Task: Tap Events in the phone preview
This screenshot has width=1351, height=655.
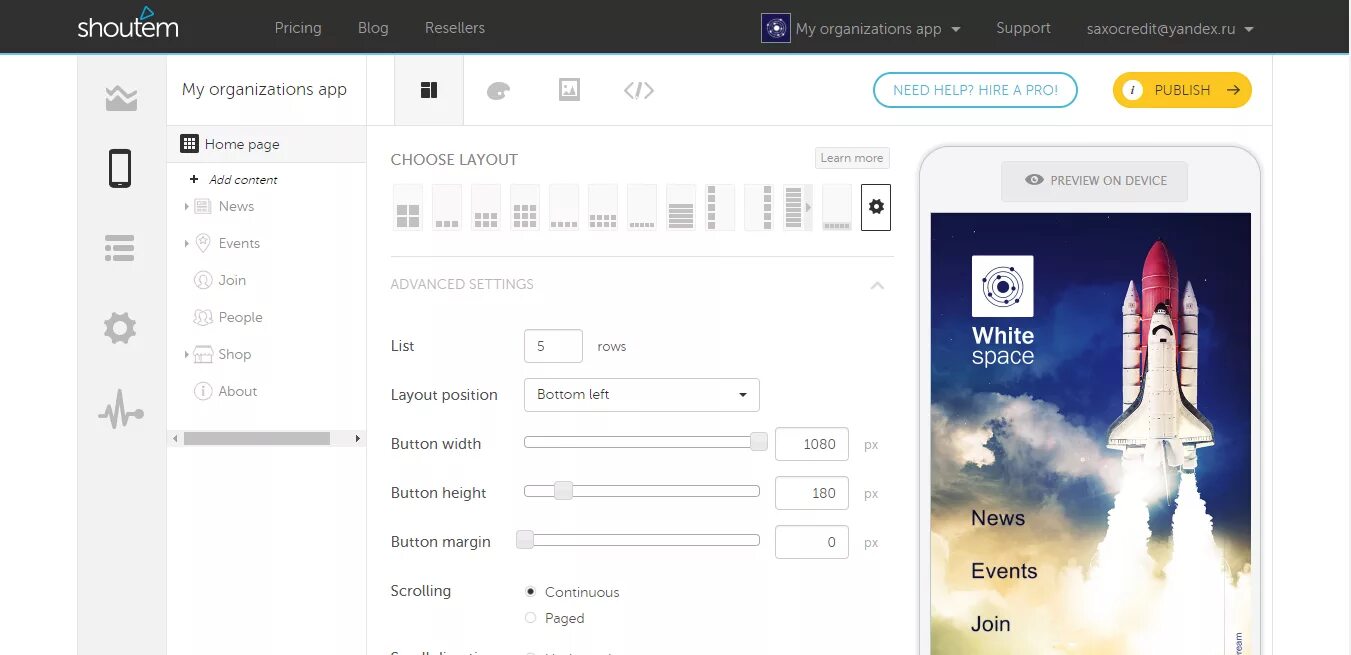Action: 1004,571
